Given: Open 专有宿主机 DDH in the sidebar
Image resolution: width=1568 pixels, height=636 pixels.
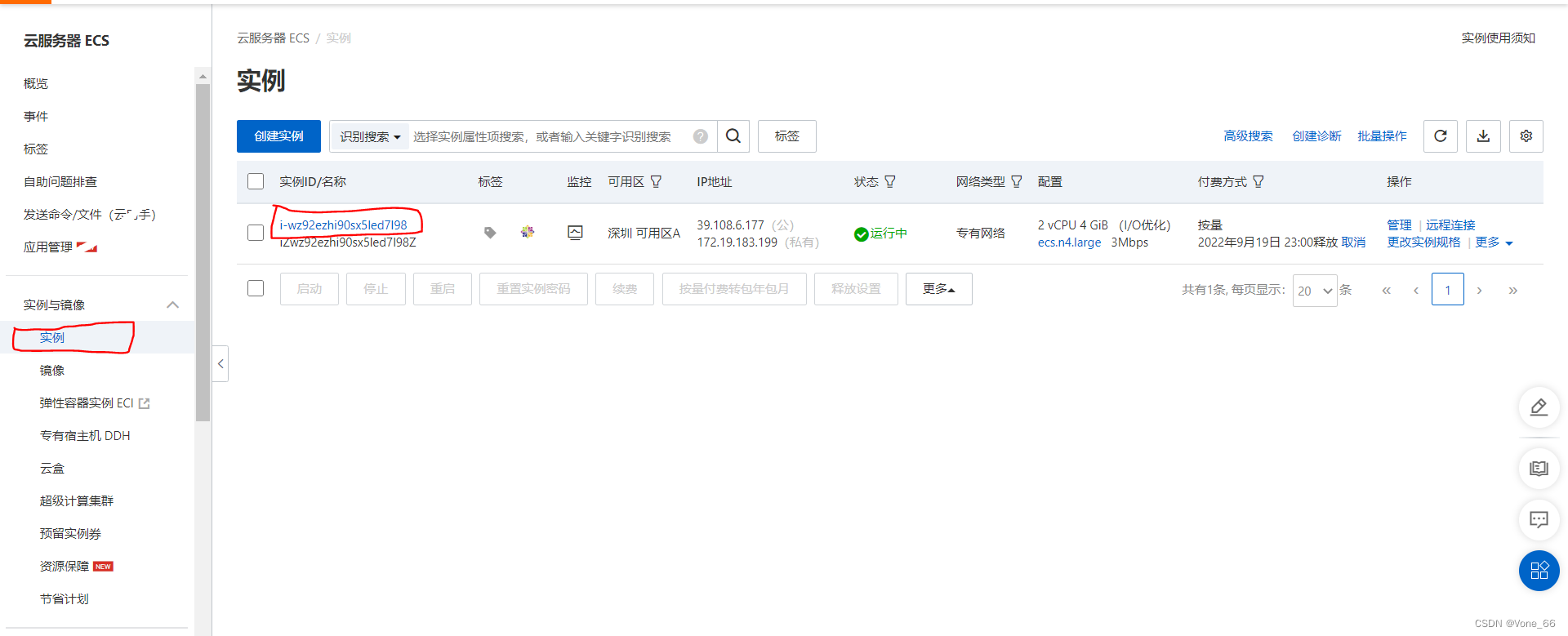Looking at the screenshot, I should tap(85, 436).
